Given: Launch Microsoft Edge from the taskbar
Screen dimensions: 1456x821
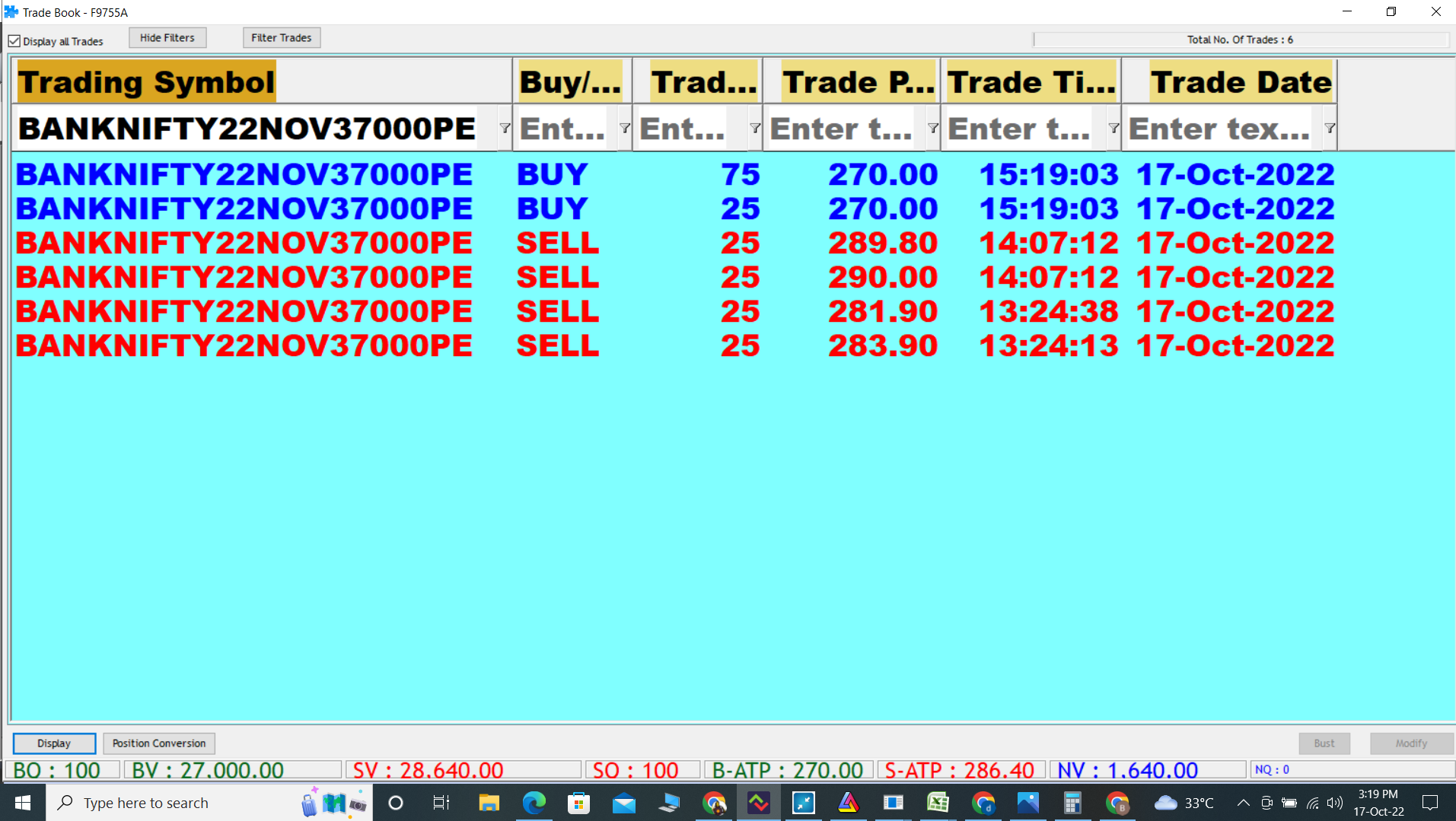Looking at the screenshot, I should (534, 803).
